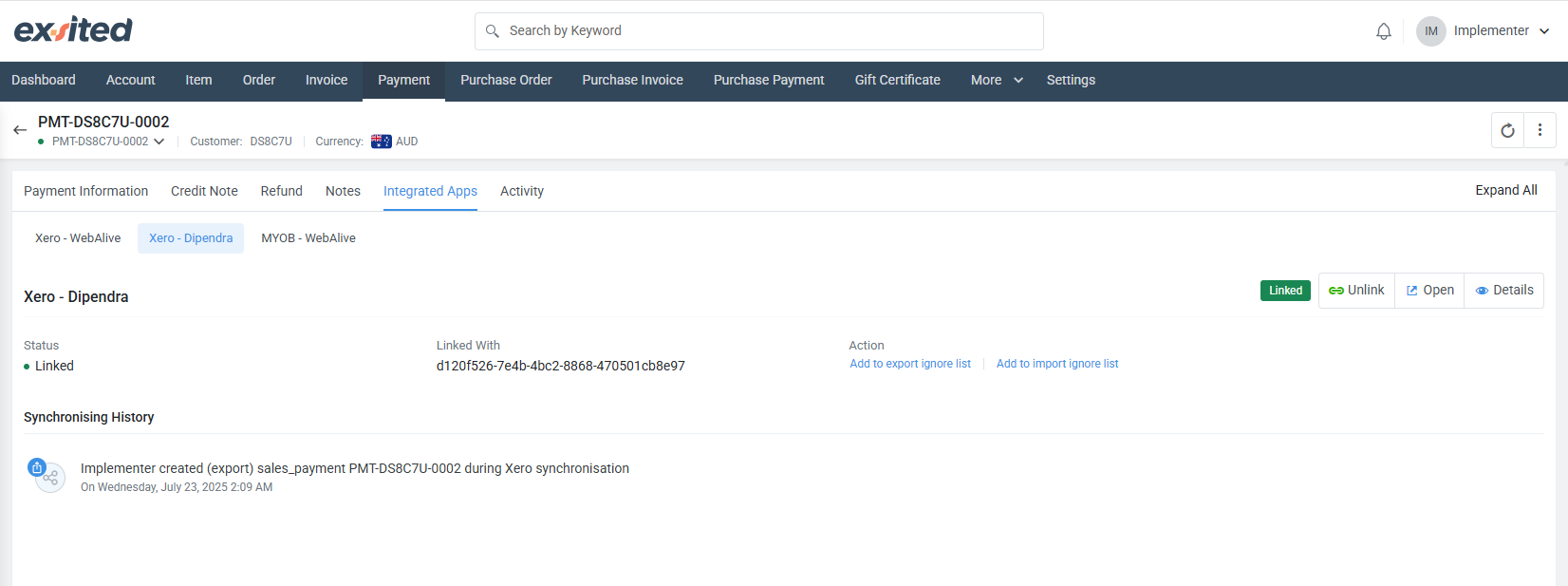Viewport: 1568px width, 586px height.
Task: Expand the More navigation dropdown
Action: [997, 81]
